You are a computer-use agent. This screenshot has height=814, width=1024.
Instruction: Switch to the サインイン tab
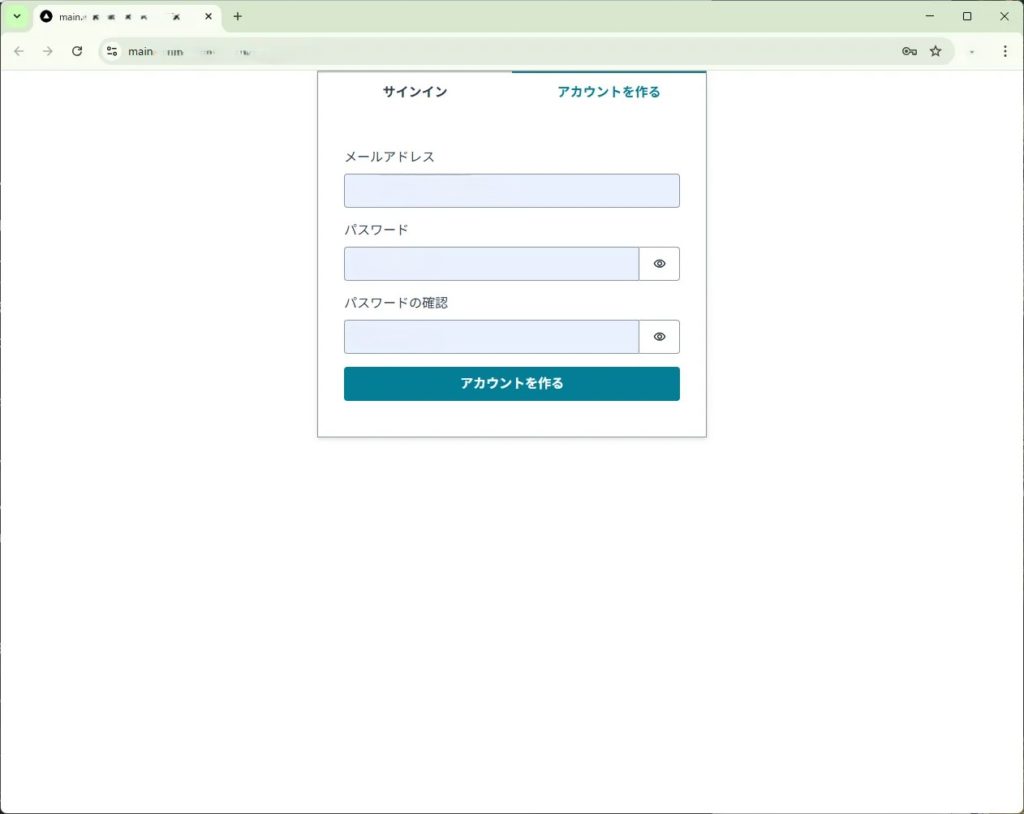pos(415,92)
